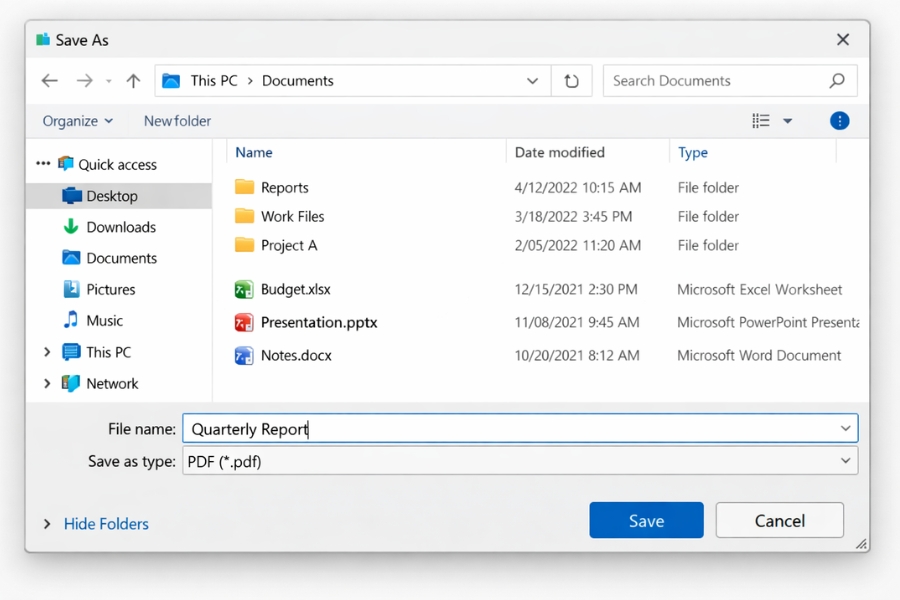Go up one folder level
The height and width of the screenshot is (600, 900).
click(133, 81)
